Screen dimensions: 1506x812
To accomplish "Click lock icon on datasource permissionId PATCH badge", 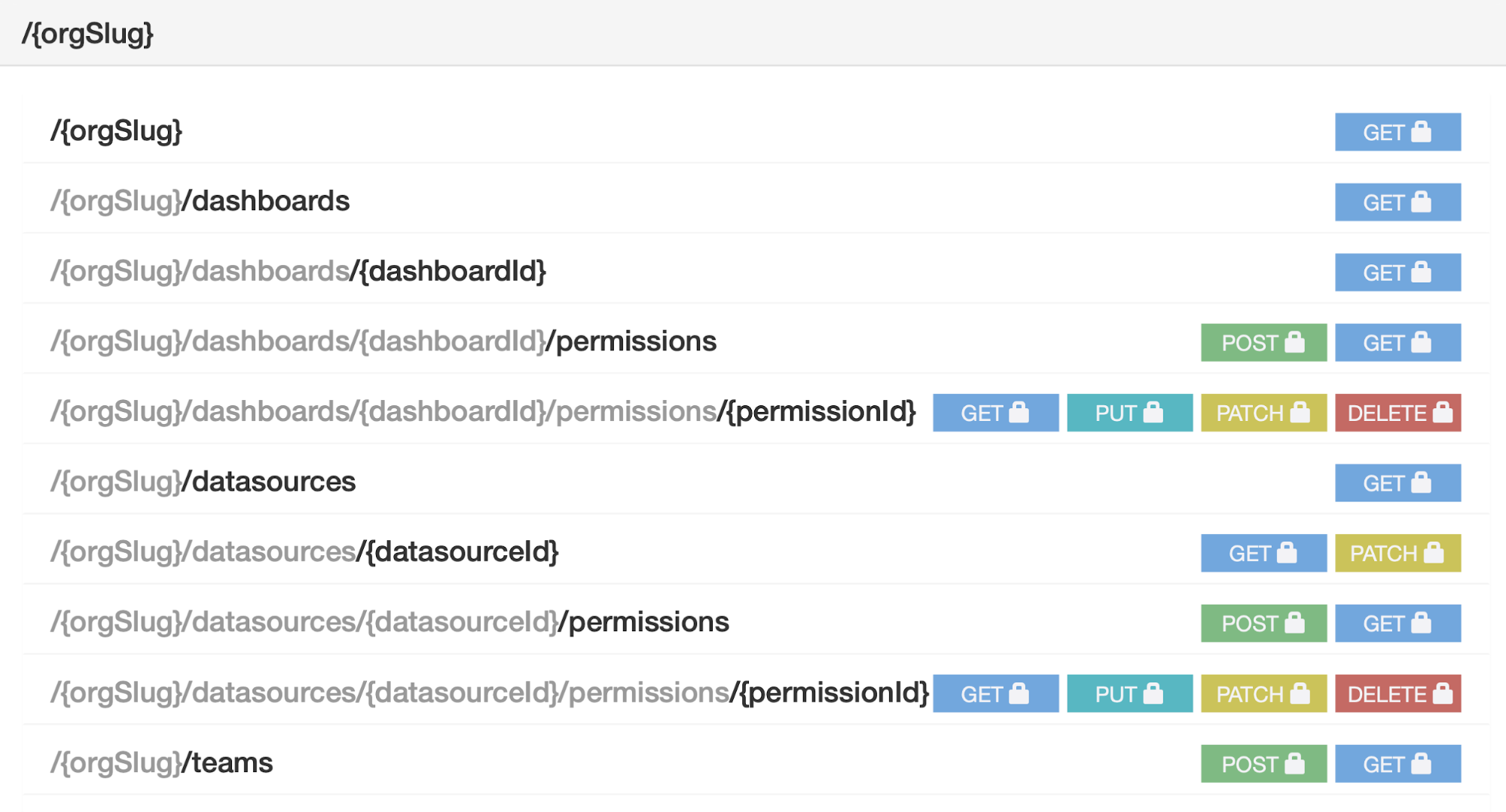I will coord(1300,693).
